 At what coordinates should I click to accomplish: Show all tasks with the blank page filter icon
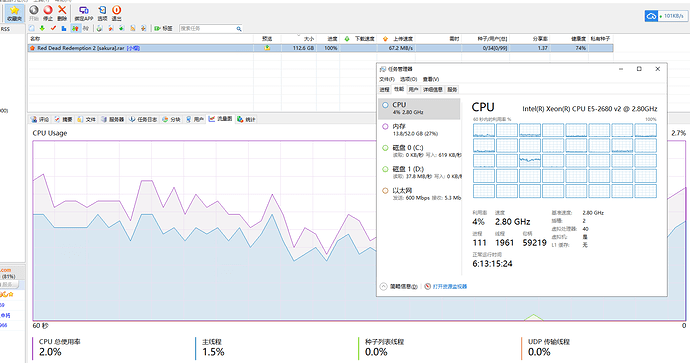[32, 28]
